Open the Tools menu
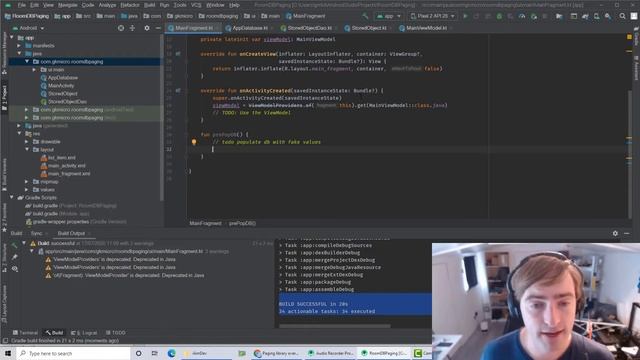This screenshot has width=640, height=360. [180, 5]
